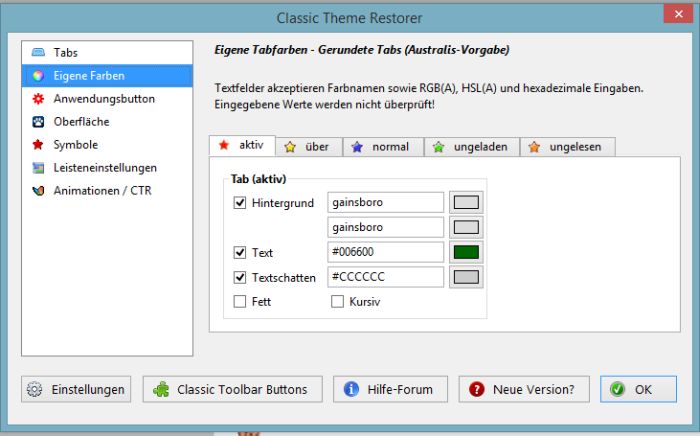Go to the Symbole category
Screen dimensions: 700x436
click(x=107, y=145)
